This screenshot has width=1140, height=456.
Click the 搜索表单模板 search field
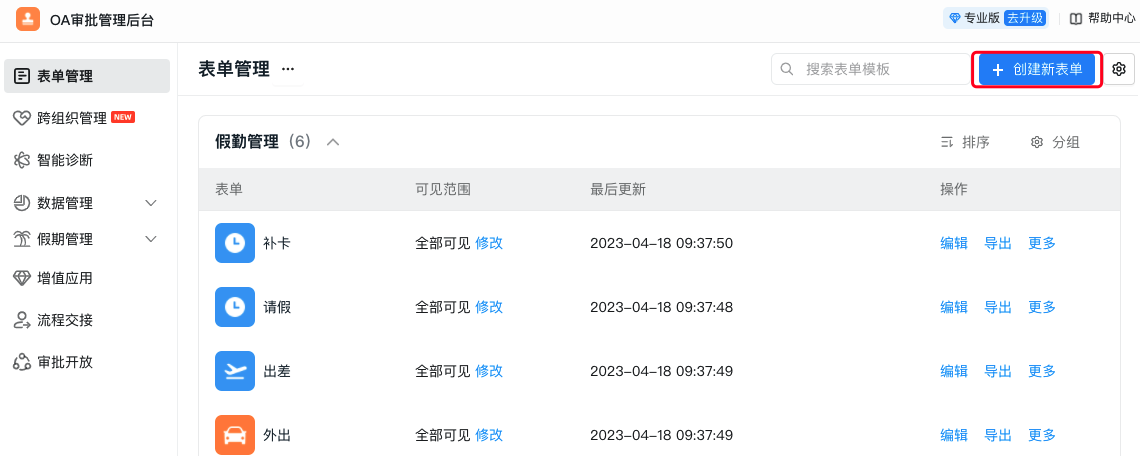870,69
